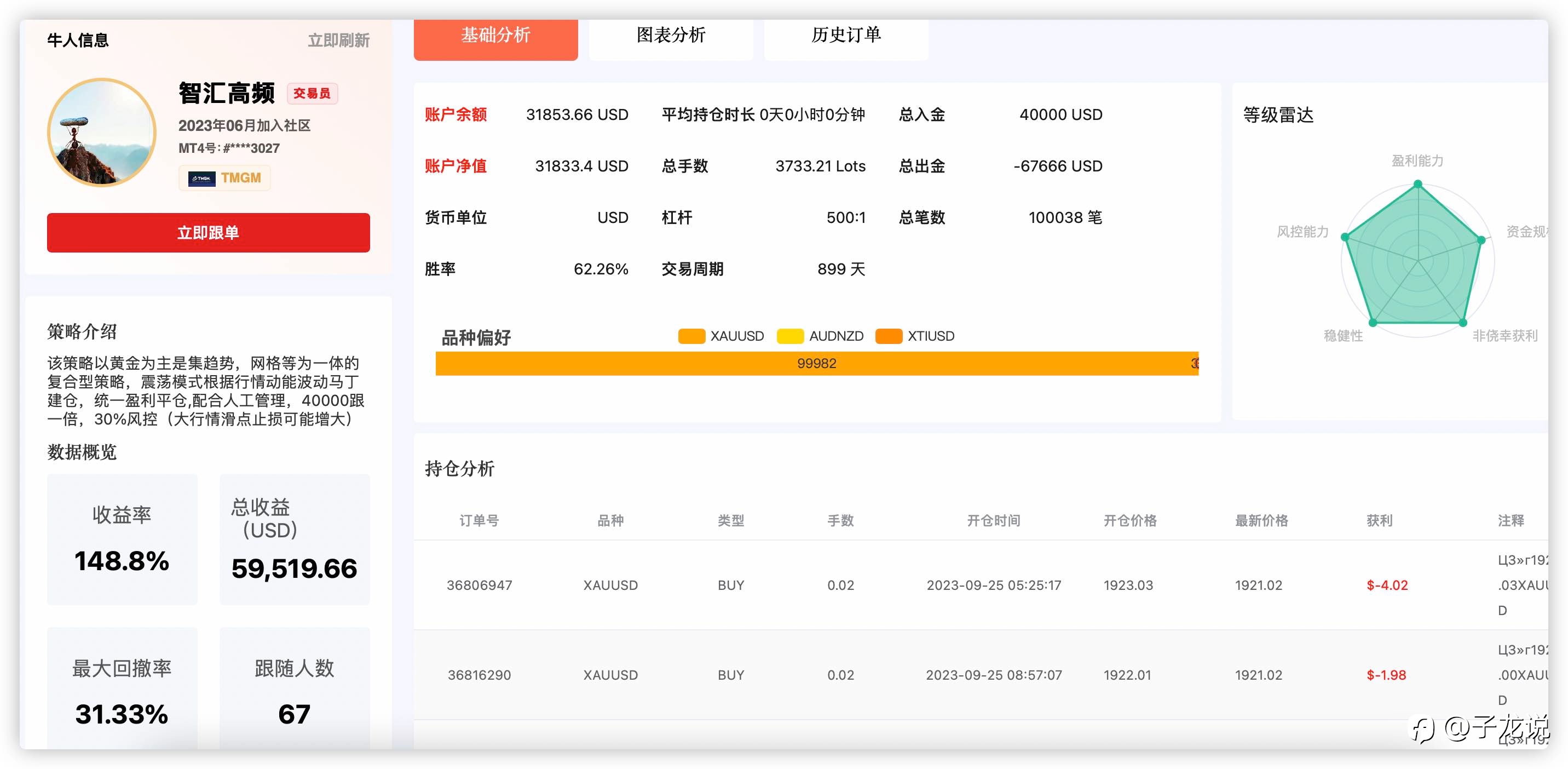Click the 立即刷新 refresh link

coord(338,41)
